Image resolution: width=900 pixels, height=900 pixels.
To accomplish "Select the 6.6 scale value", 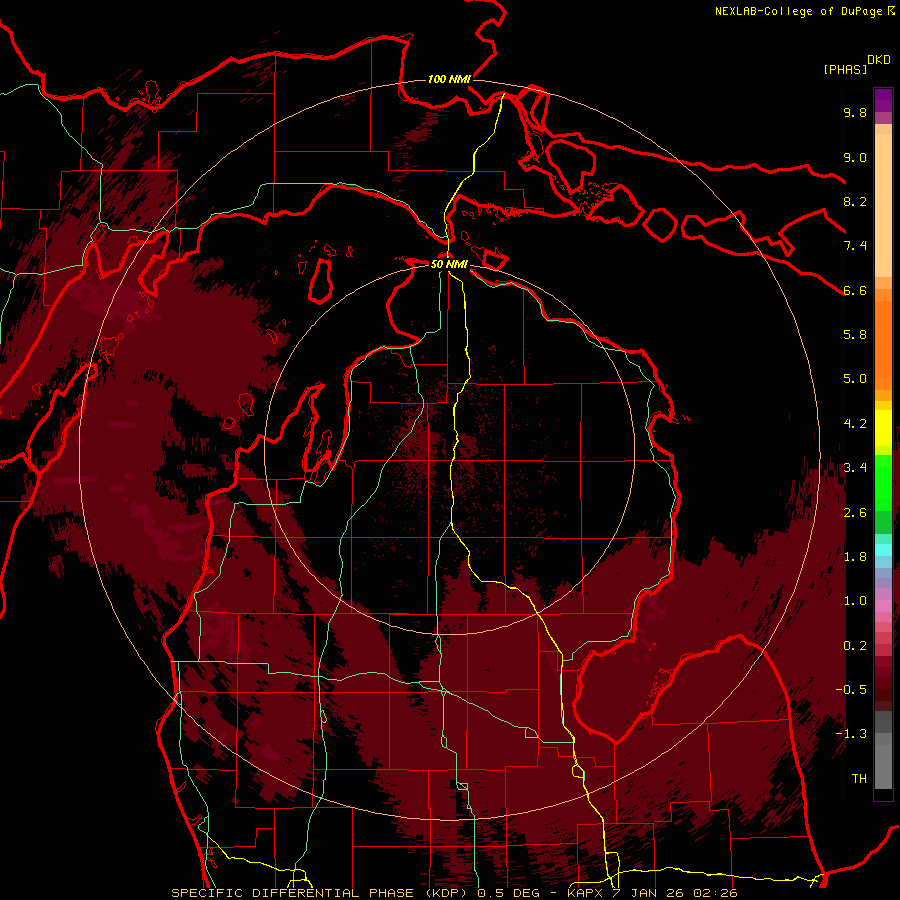I will 855,290.
